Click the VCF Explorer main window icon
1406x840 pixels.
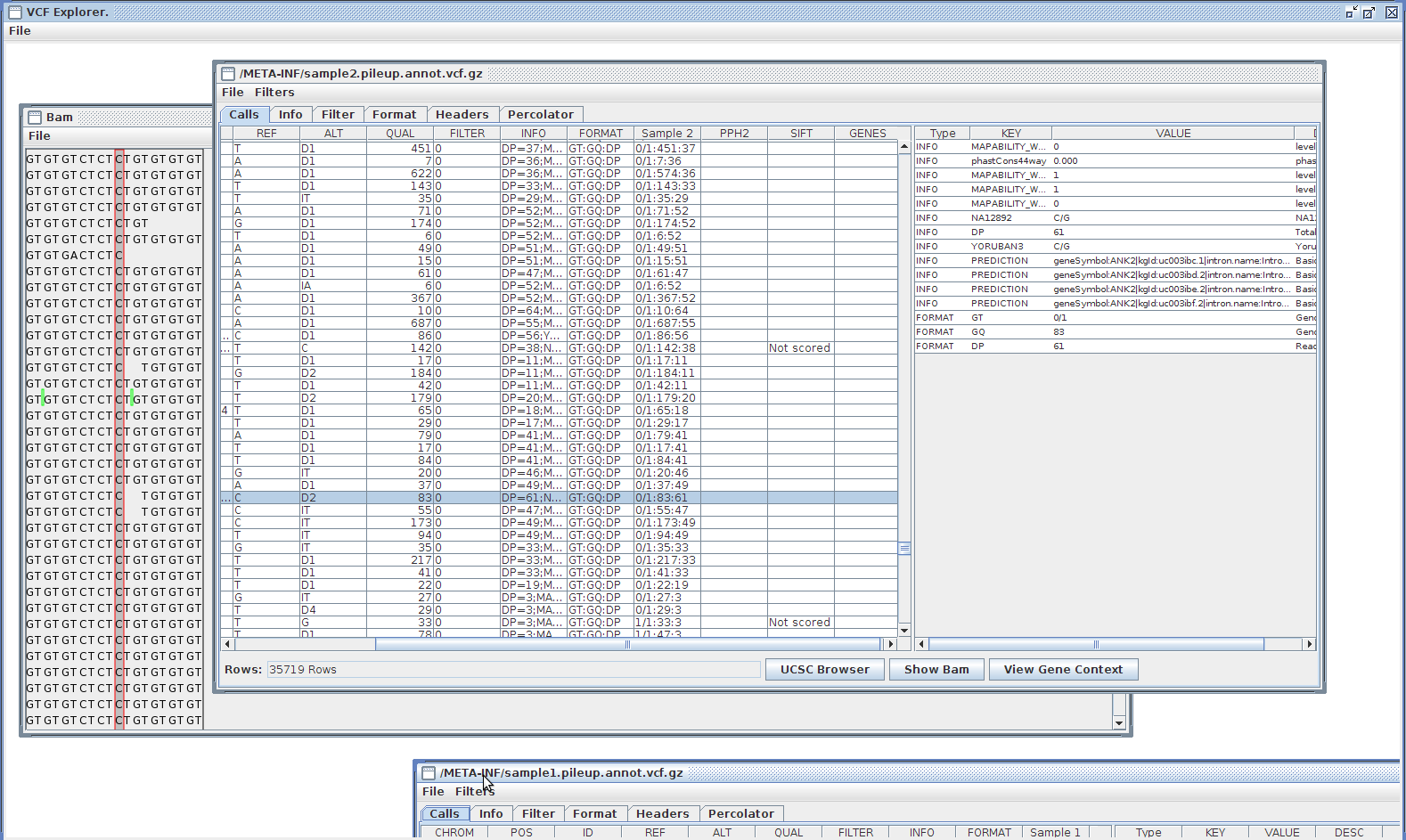click(14, 12)
